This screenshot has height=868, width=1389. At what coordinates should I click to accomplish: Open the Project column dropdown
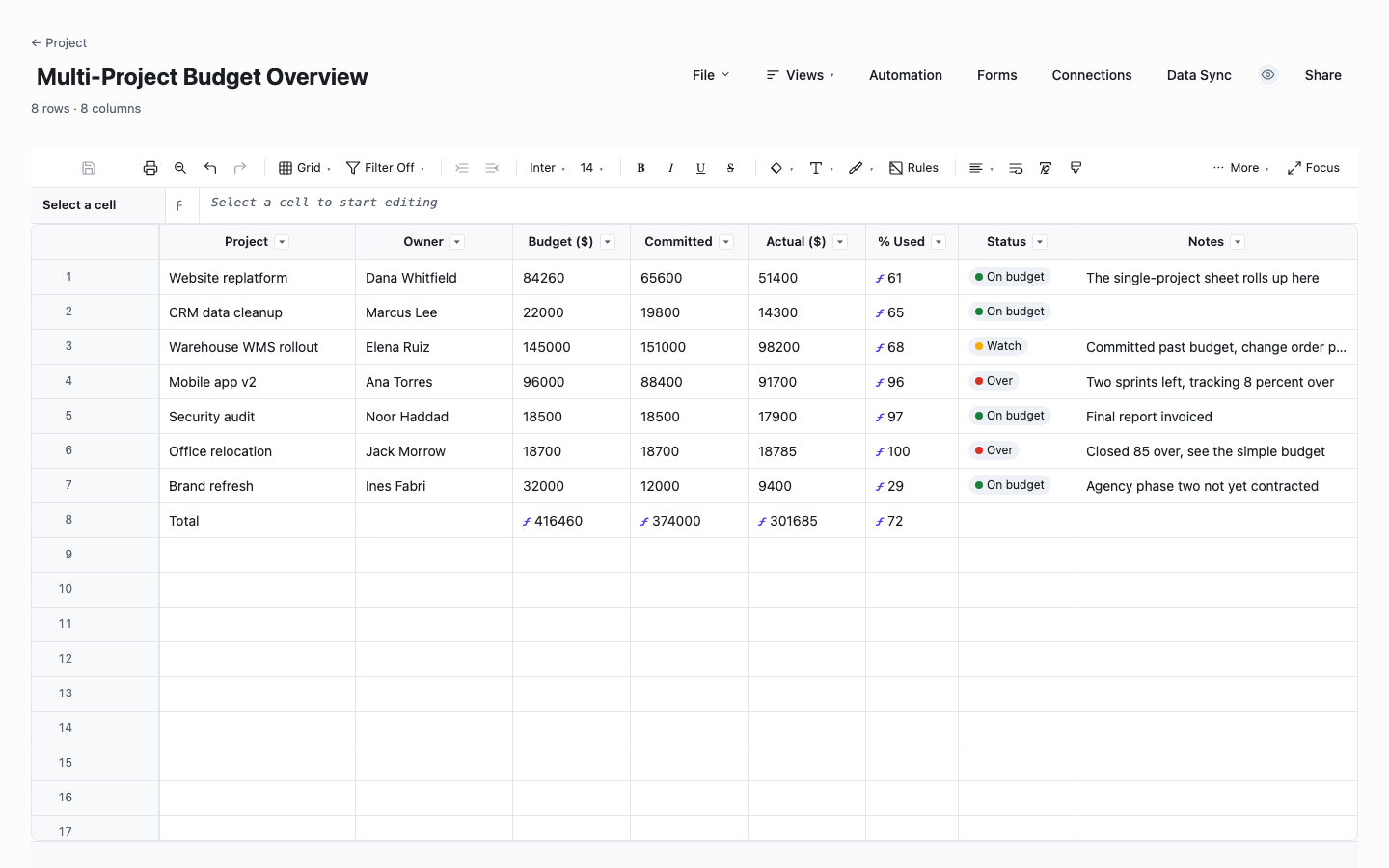[282, 242]
